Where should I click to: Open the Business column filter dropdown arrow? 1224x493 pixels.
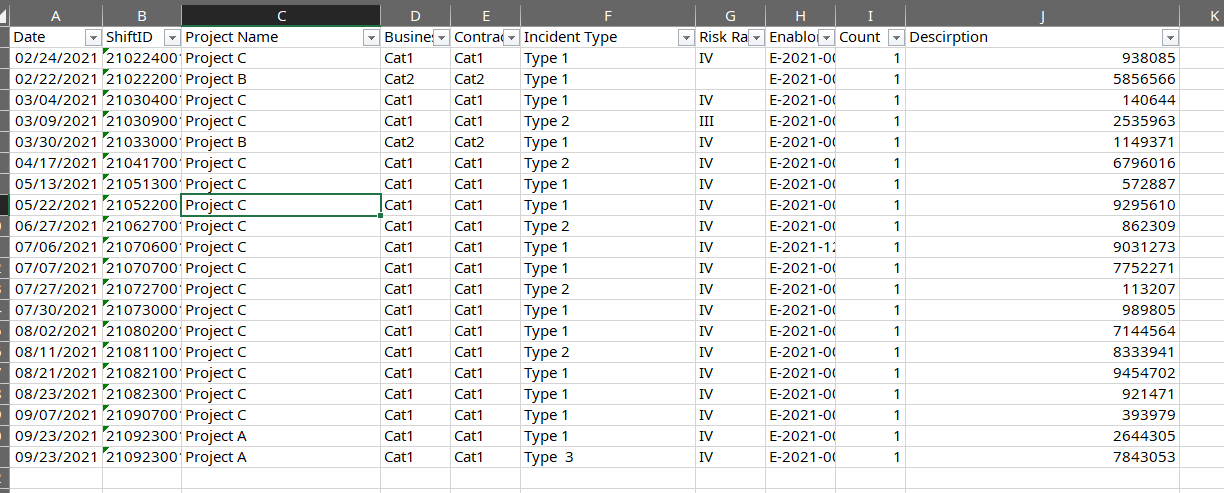[x=440, y=37]
